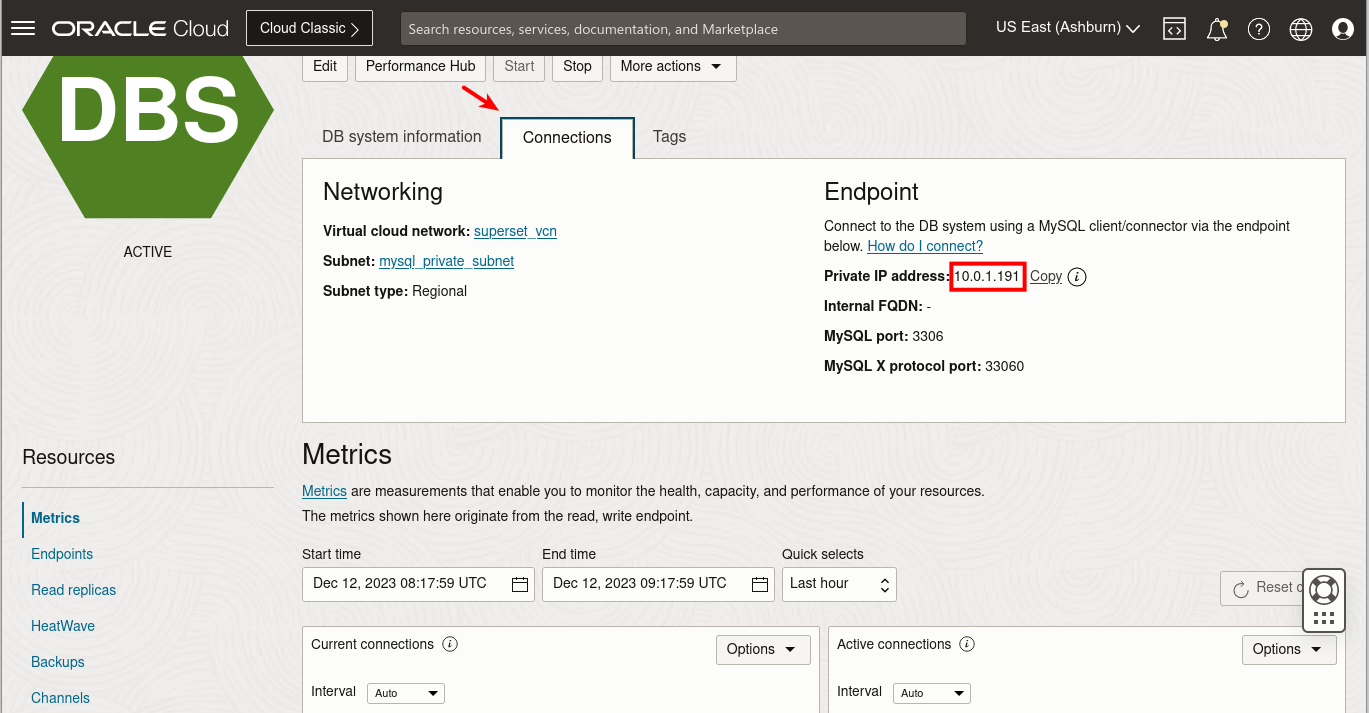The width and height of the screenshot is (1369, 713).
Task: Open the 'How do I connect?' link
Action: click(924, 246)
